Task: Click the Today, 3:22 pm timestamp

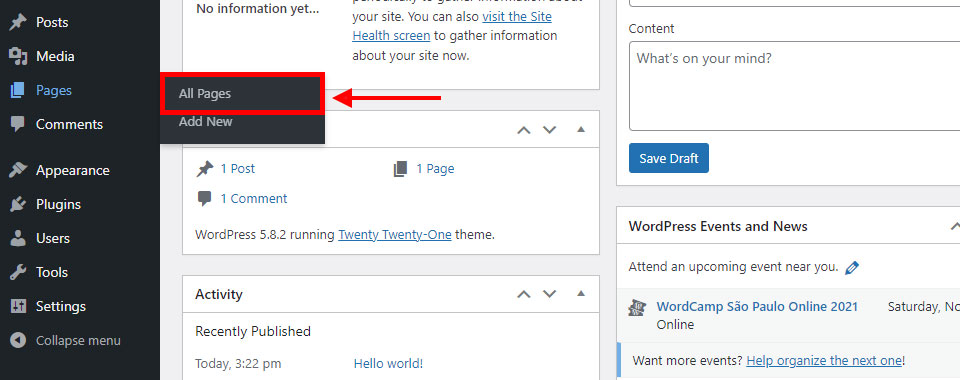Action: tap(238, 364)
